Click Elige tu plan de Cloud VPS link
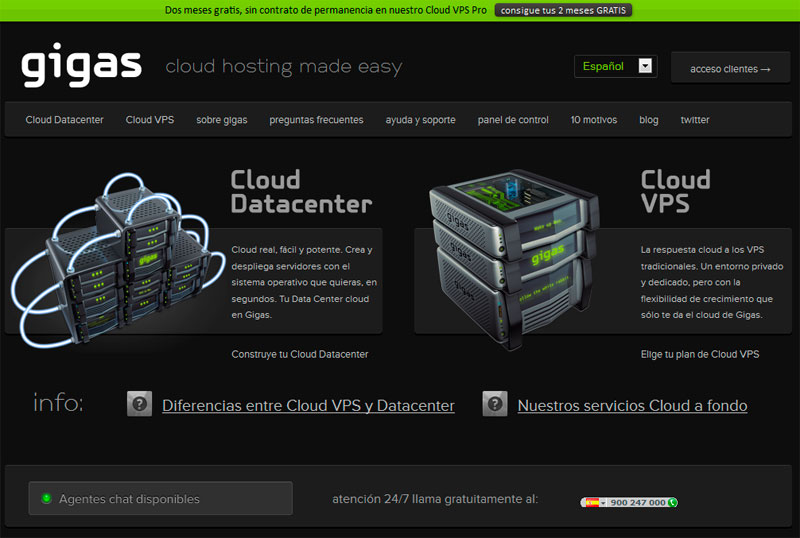This screenshot has height=538, width=800. click(x=700, y=354)
